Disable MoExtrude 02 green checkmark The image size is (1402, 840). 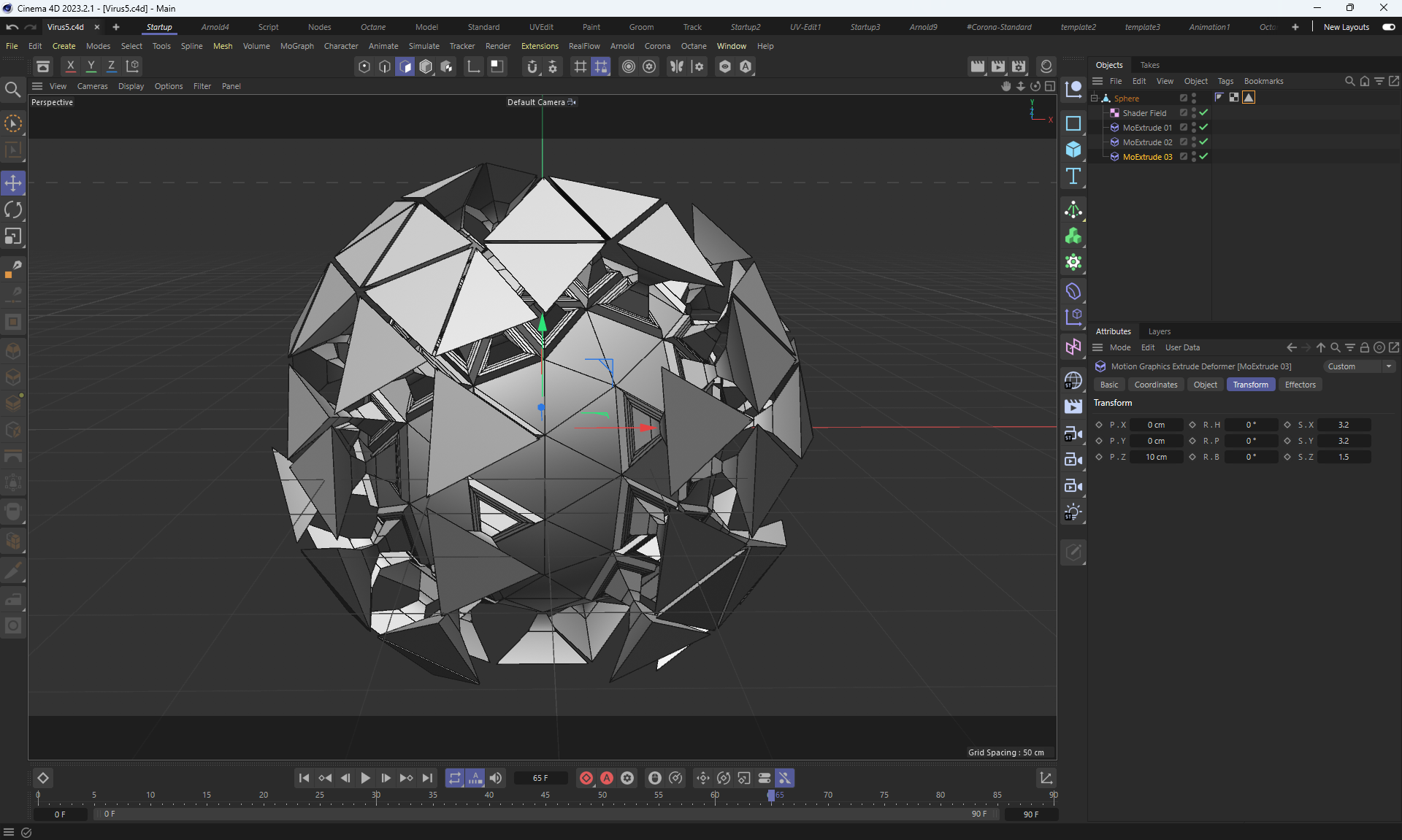(1203, 142)
